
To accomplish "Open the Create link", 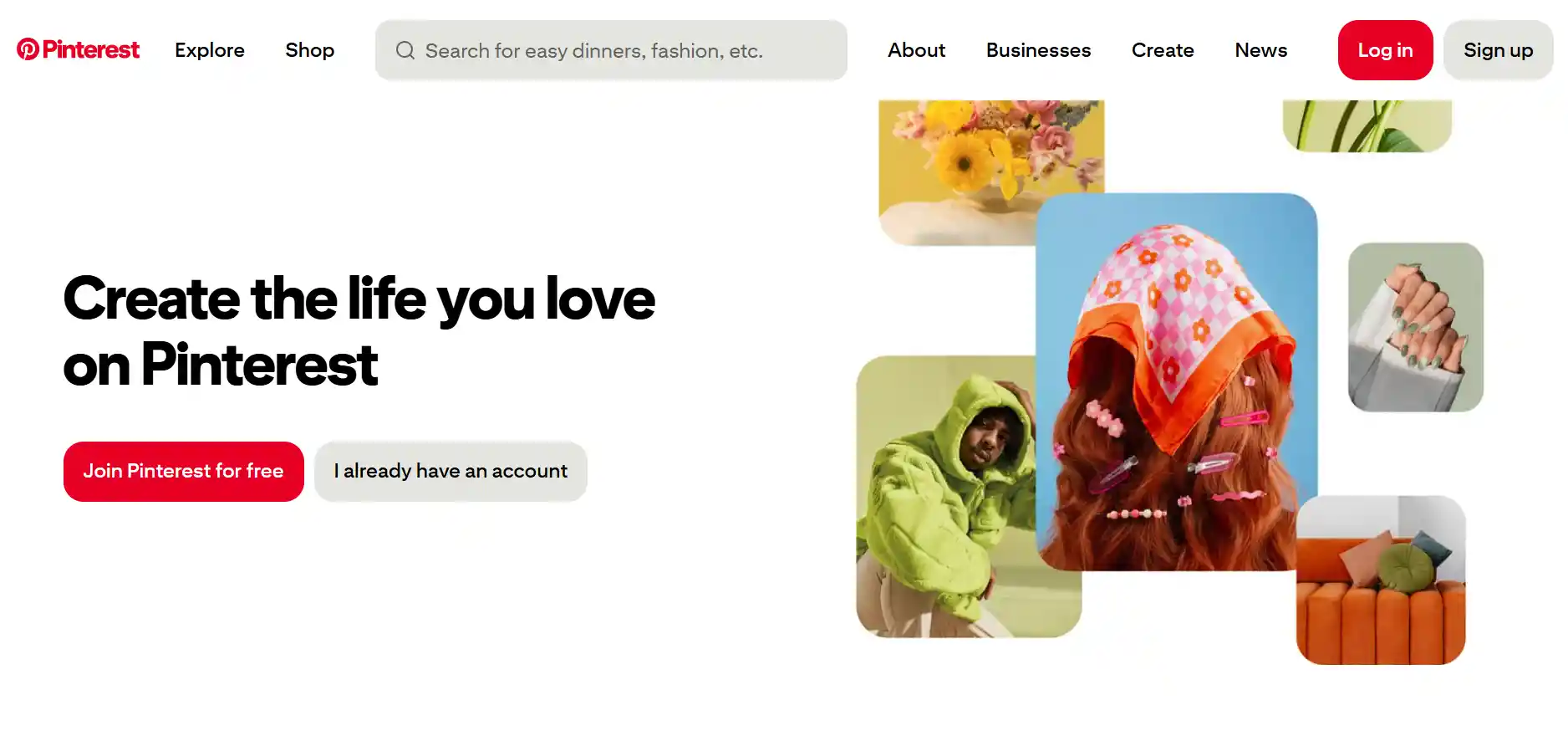I will [1163, 50].
